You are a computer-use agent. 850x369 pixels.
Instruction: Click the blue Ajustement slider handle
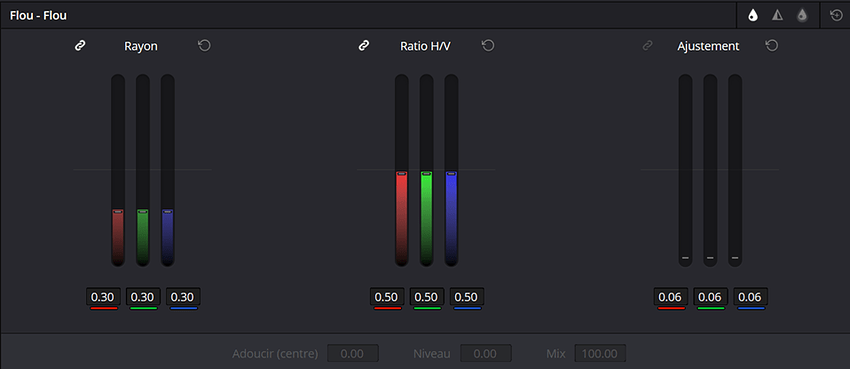(735, 258)
